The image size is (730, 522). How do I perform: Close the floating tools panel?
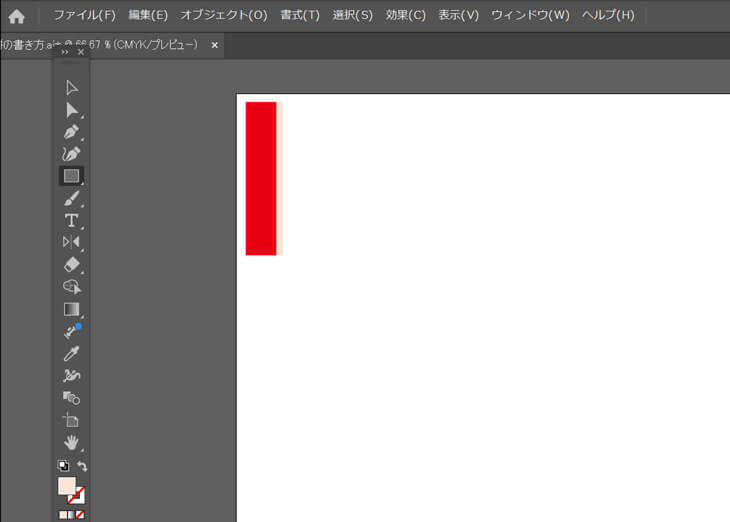81,52
